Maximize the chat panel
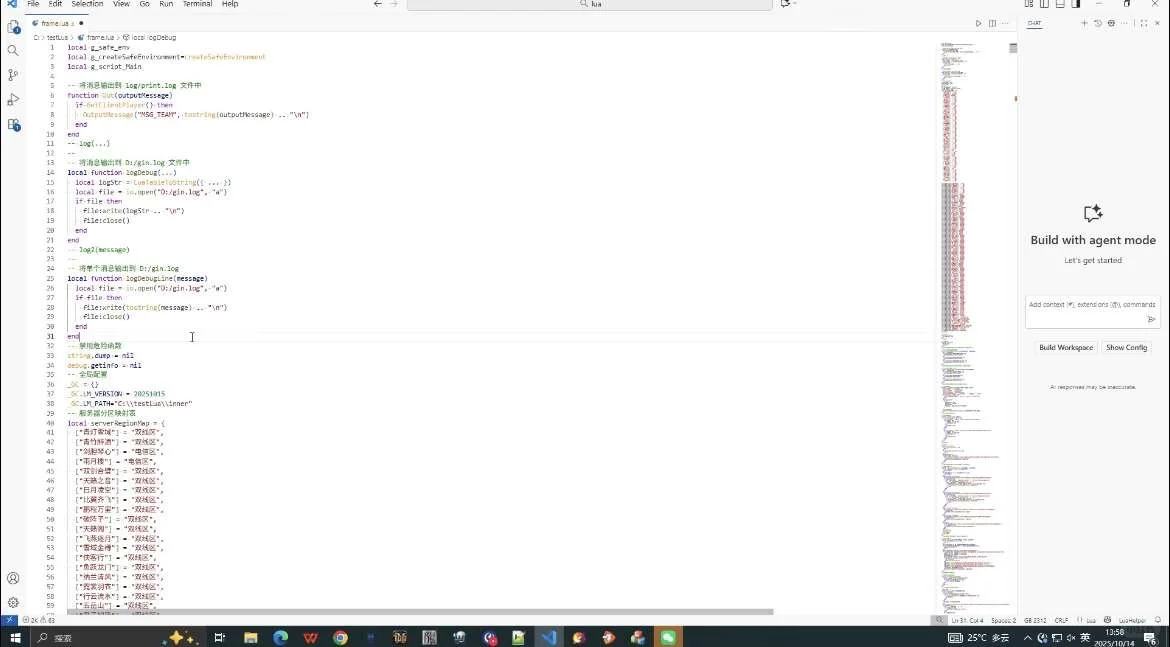 (x=1144, y=23)
